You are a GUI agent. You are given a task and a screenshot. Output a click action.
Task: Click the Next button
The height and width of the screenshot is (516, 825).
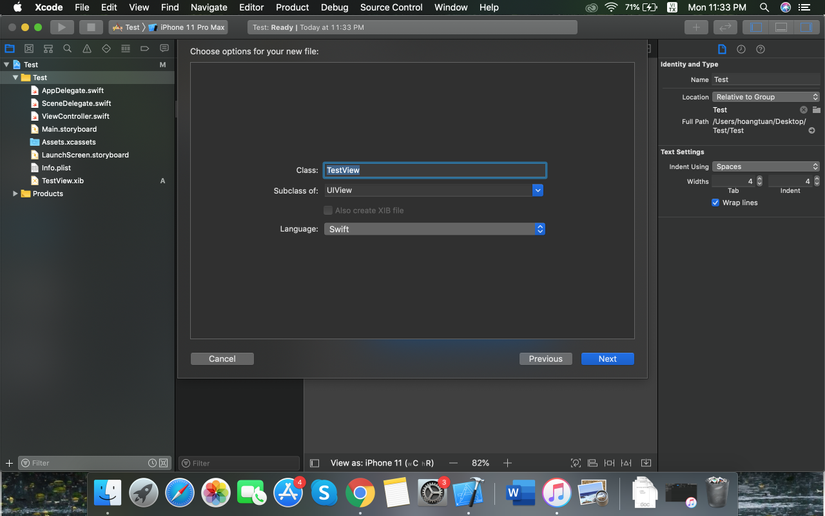607,359
